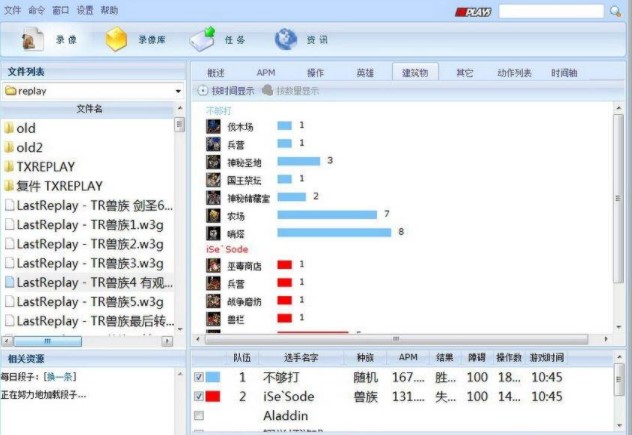Sort by the 文件名 column header
Image resolution: width=632 pixels, height=435 pixels.
coord(89,108)
